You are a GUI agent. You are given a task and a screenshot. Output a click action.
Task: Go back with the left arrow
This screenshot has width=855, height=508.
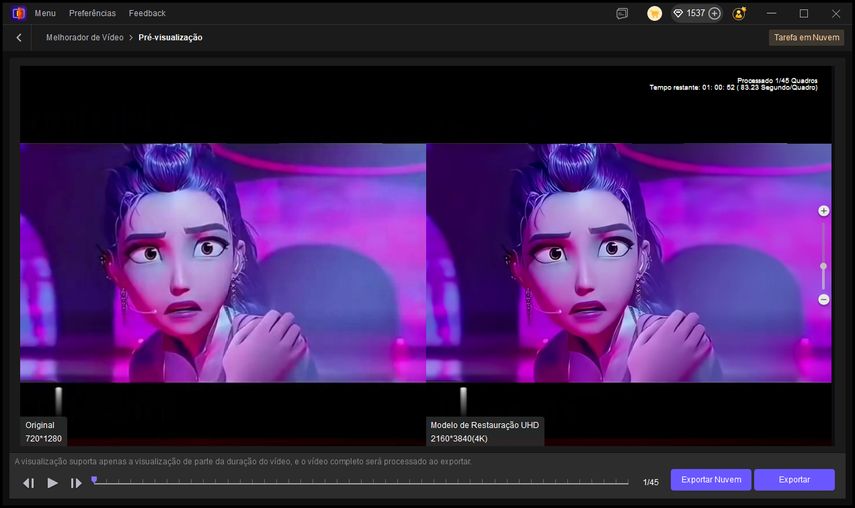(19, 38)
